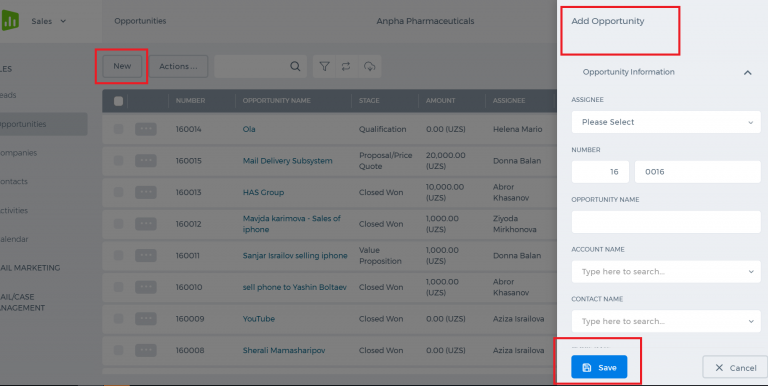Check the Mail Delivery Subsystem row checkbox

coord(119,161)
